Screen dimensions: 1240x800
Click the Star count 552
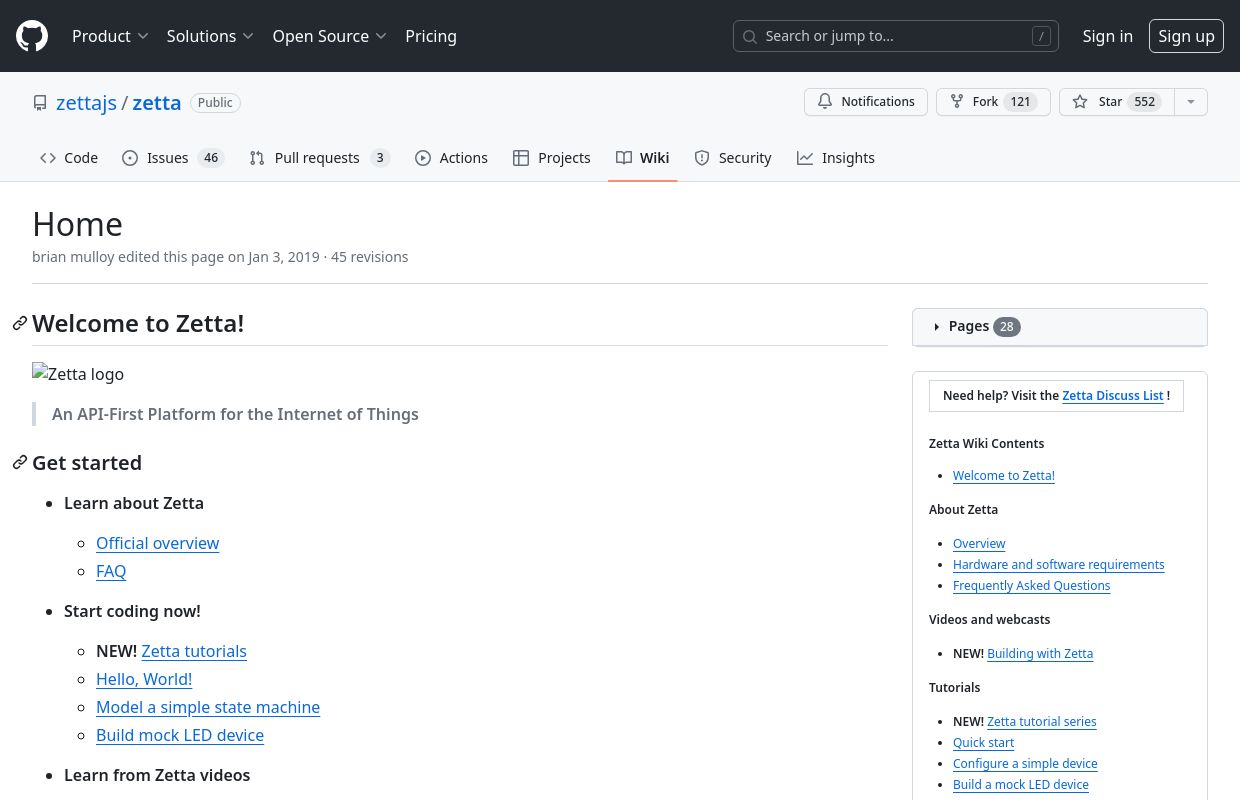tap(1145, 102)
